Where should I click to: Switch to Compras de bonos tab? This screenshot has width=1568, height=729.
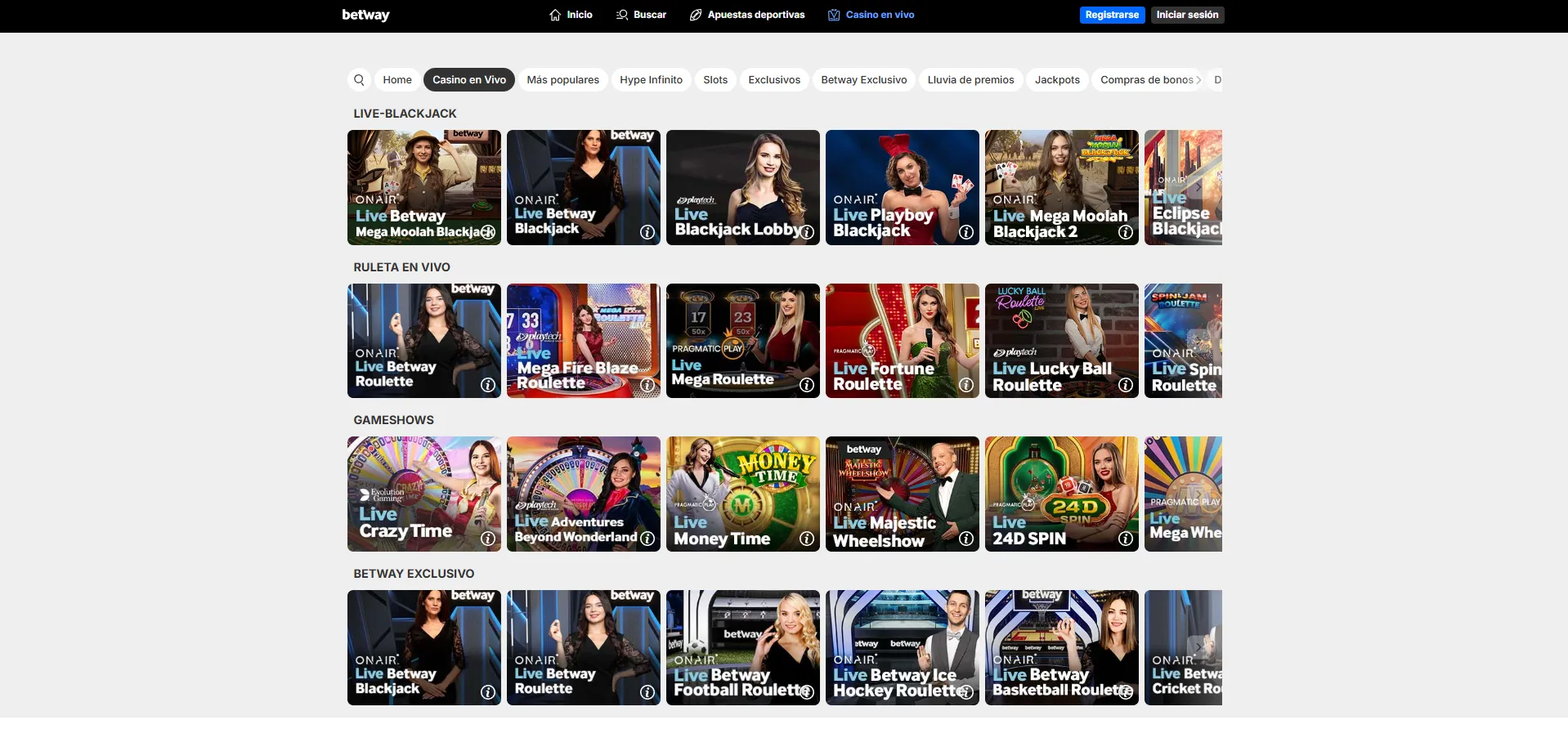(x=1147, y=79)
